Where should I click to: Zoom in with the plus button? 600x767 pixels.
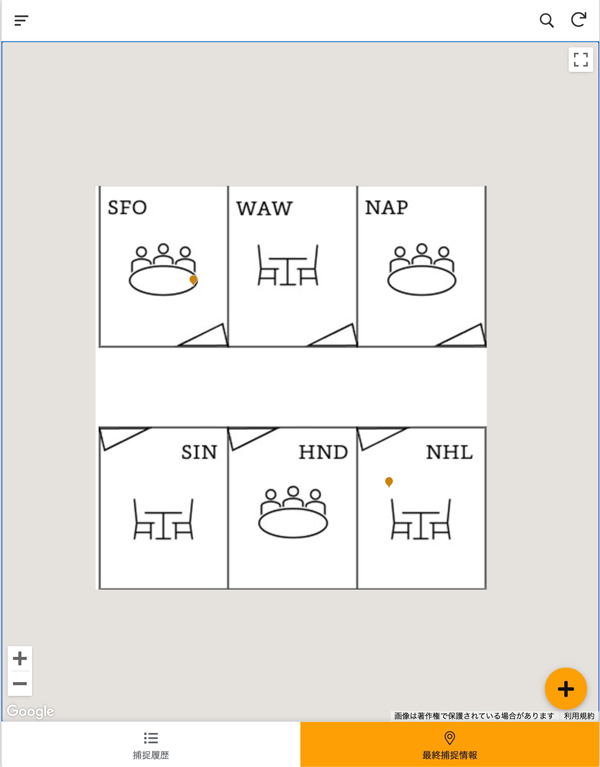(x=20, y=658)
